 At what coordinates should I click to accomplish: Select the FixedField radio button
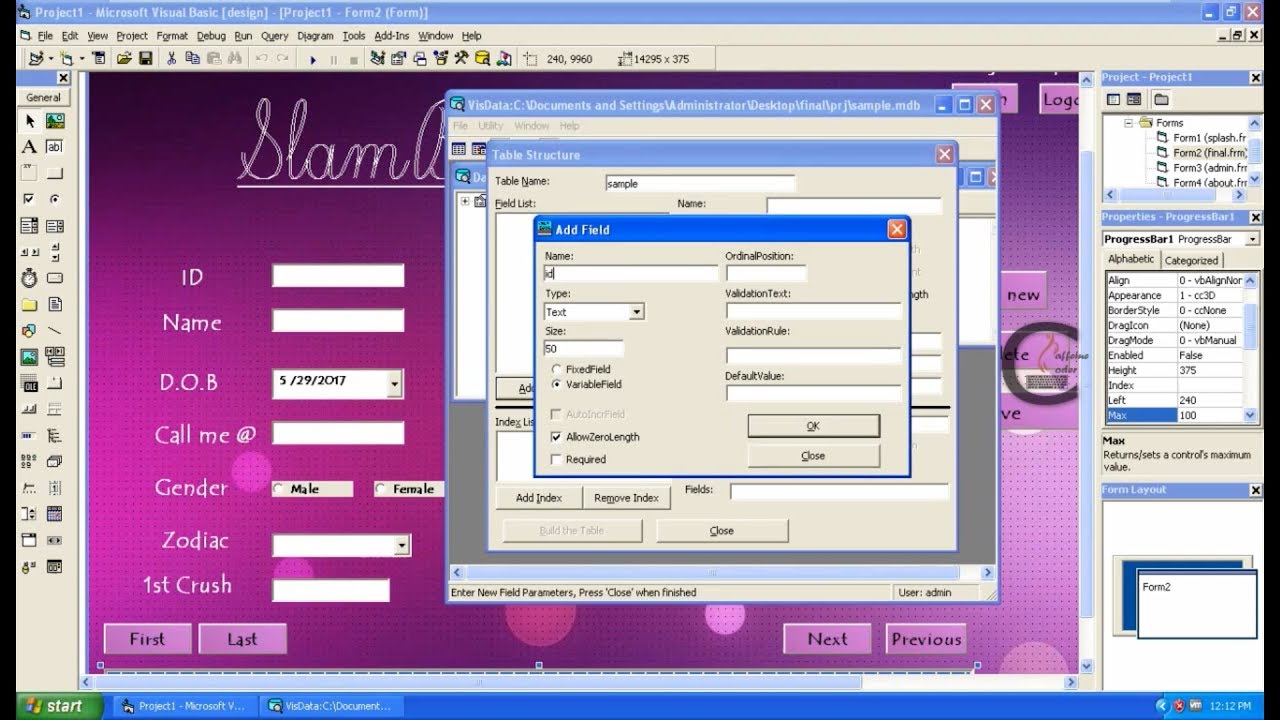[x=557, y=369]
